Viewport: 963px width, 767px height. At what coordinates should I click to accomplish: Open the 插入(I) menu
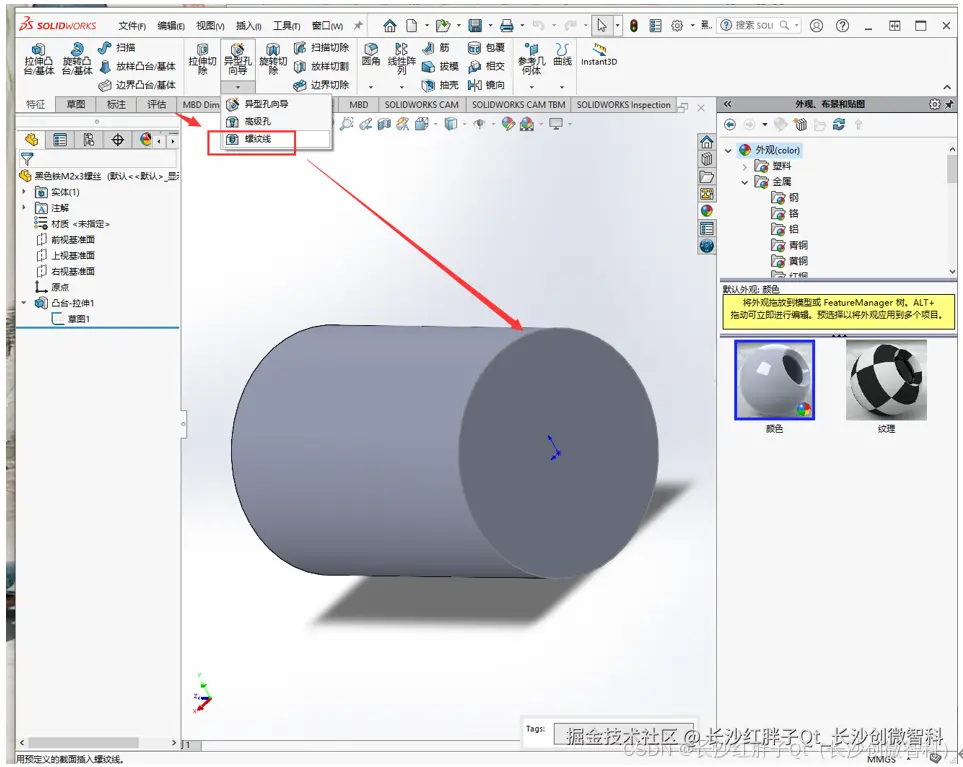pyautogui.click(x=249, y=26)
